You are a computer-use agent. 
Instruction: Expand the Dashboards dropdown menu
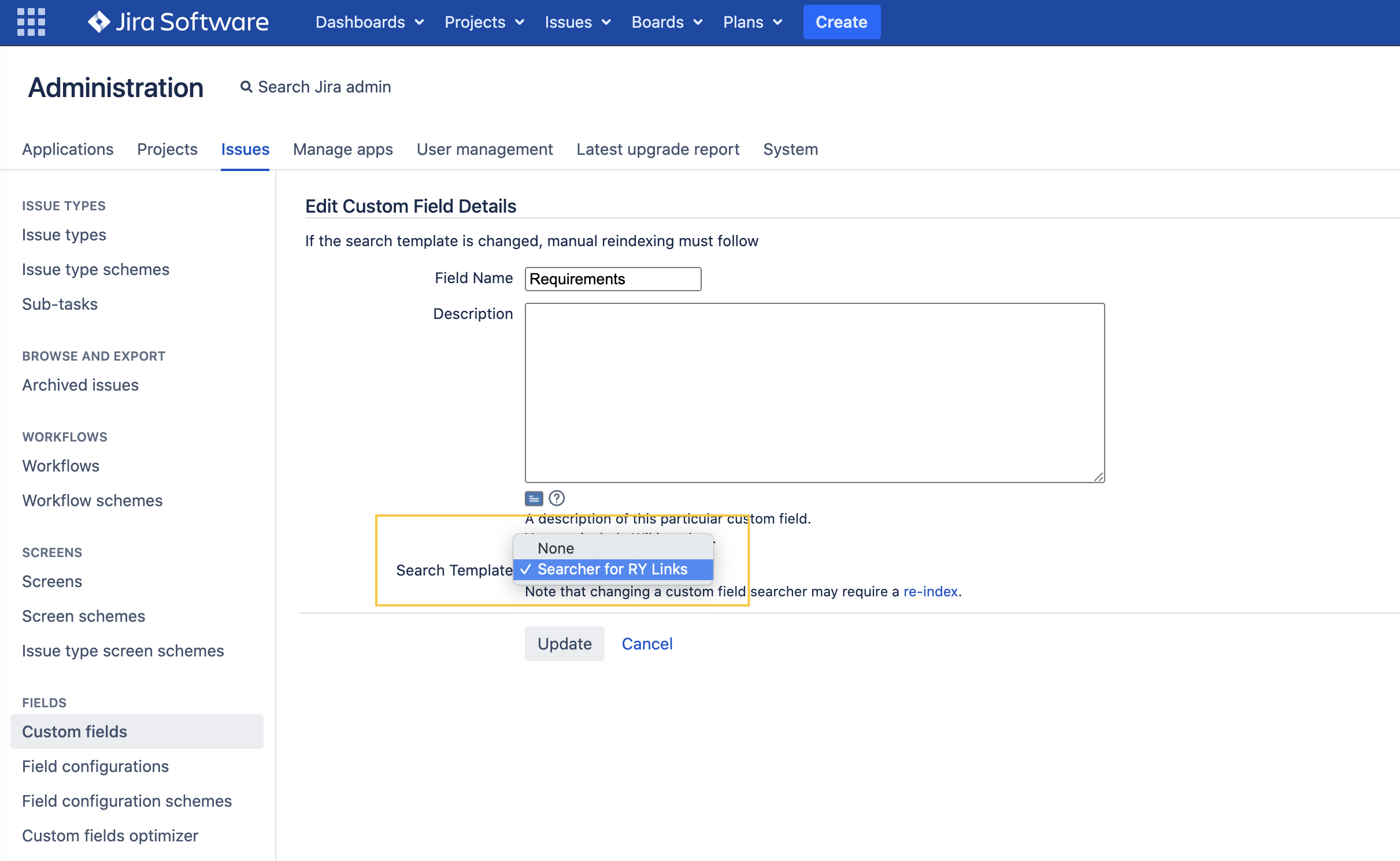coord(369,22)
